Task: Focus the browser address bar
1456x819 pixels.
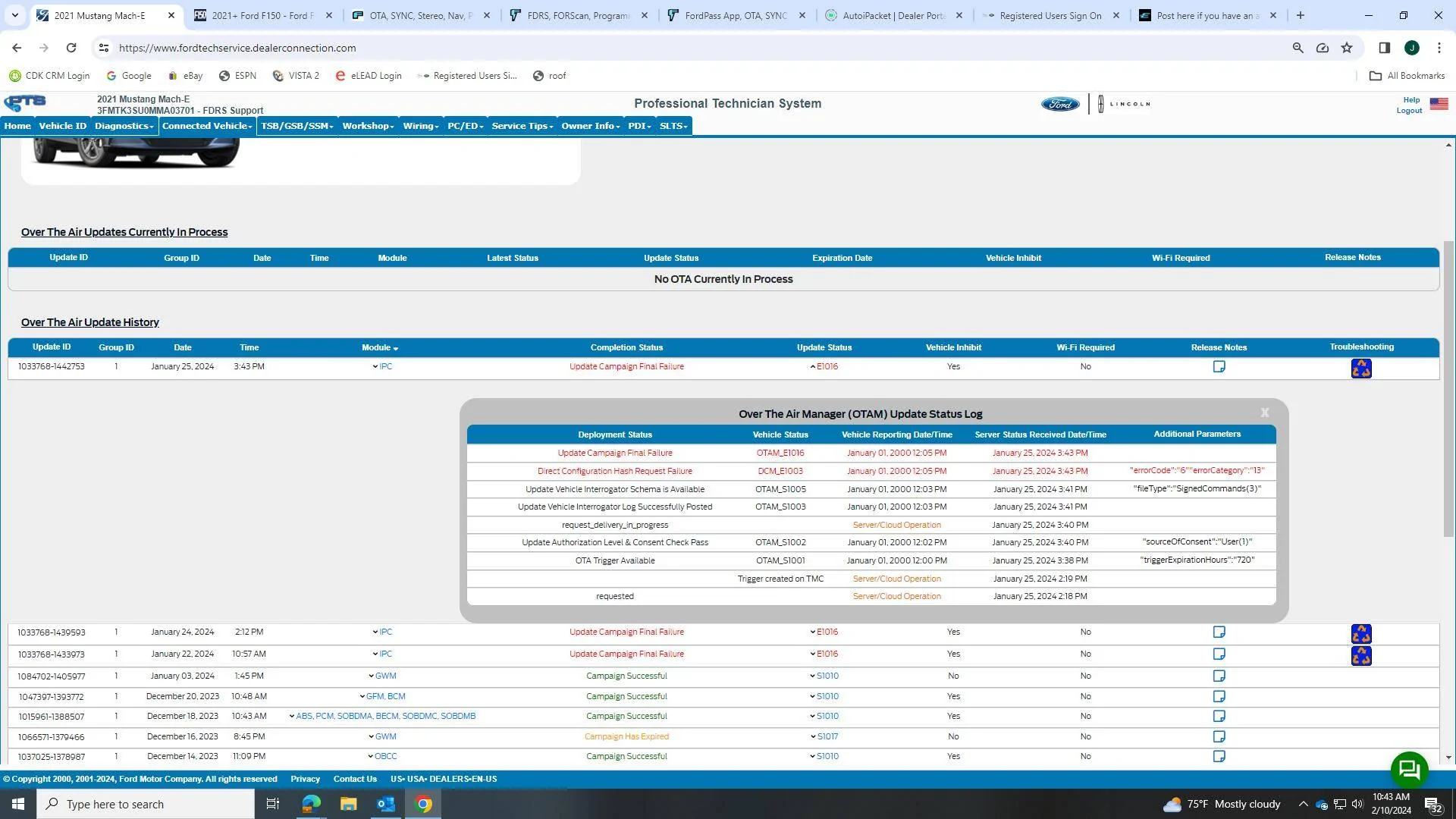Action: [698, 48]
